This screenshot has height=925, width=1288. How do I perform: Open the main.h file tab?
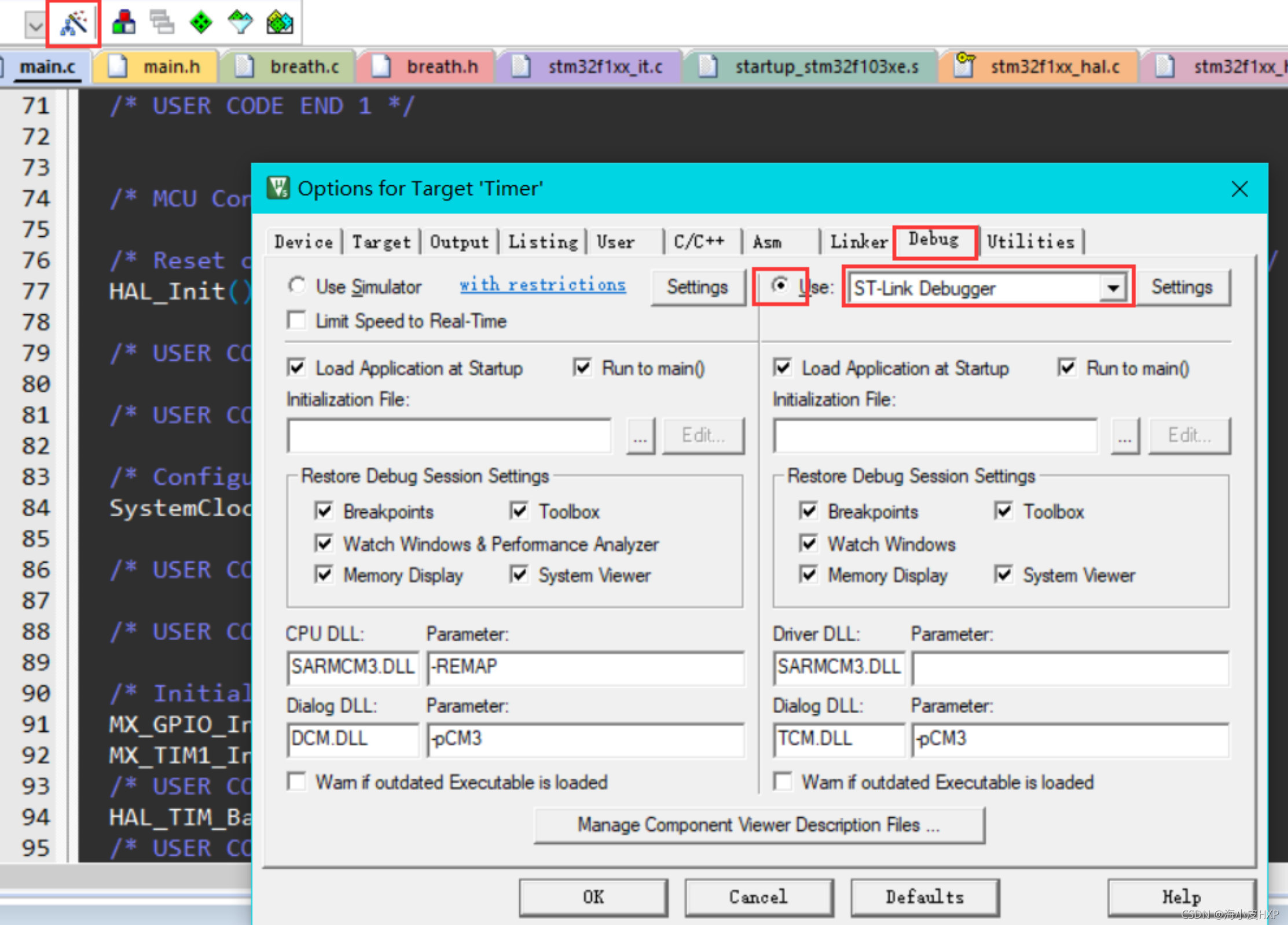point(171,66)
